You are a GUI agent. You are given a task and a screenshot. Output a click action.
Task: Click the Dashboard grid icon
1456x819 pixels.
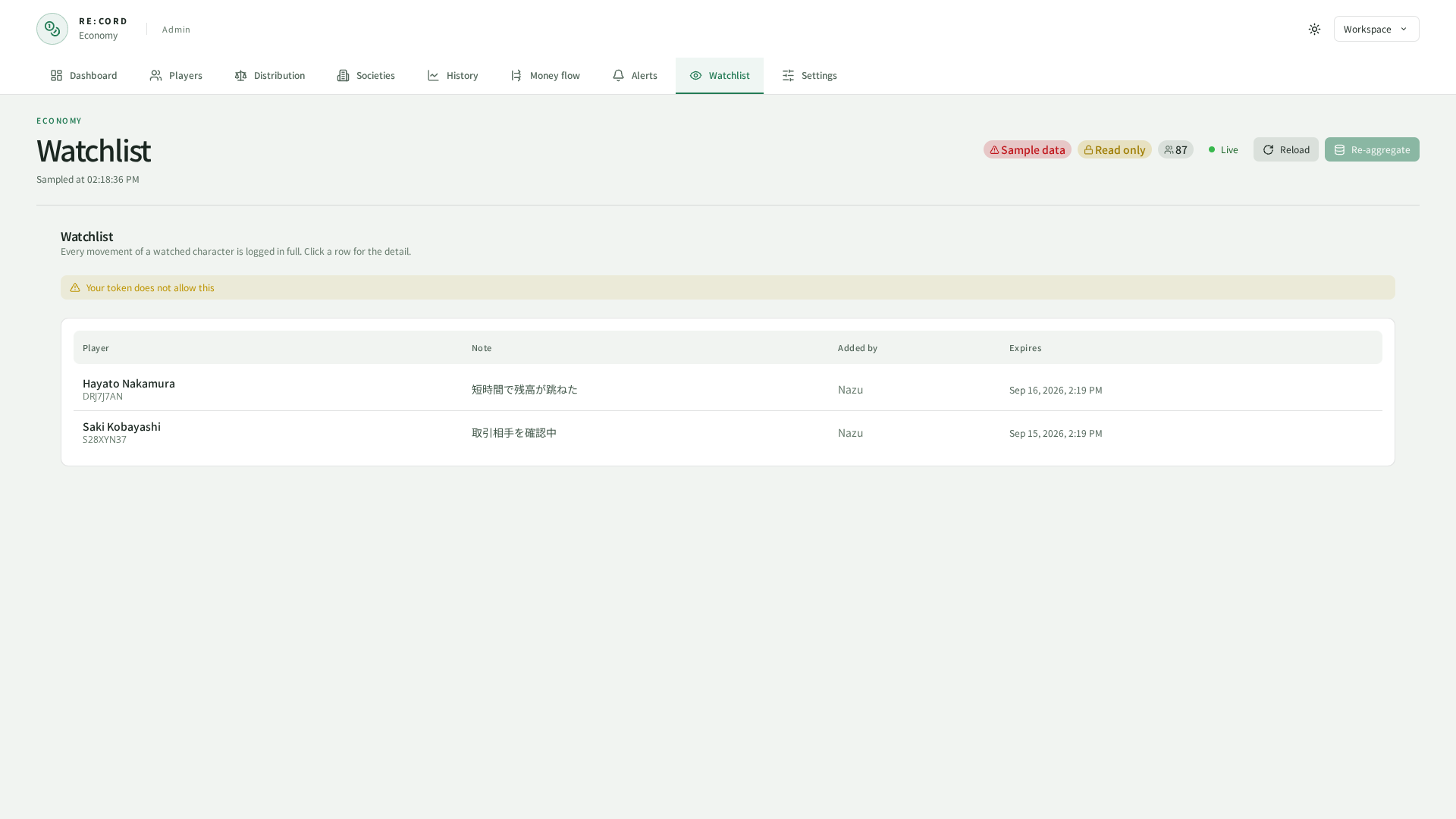[56, 75]
